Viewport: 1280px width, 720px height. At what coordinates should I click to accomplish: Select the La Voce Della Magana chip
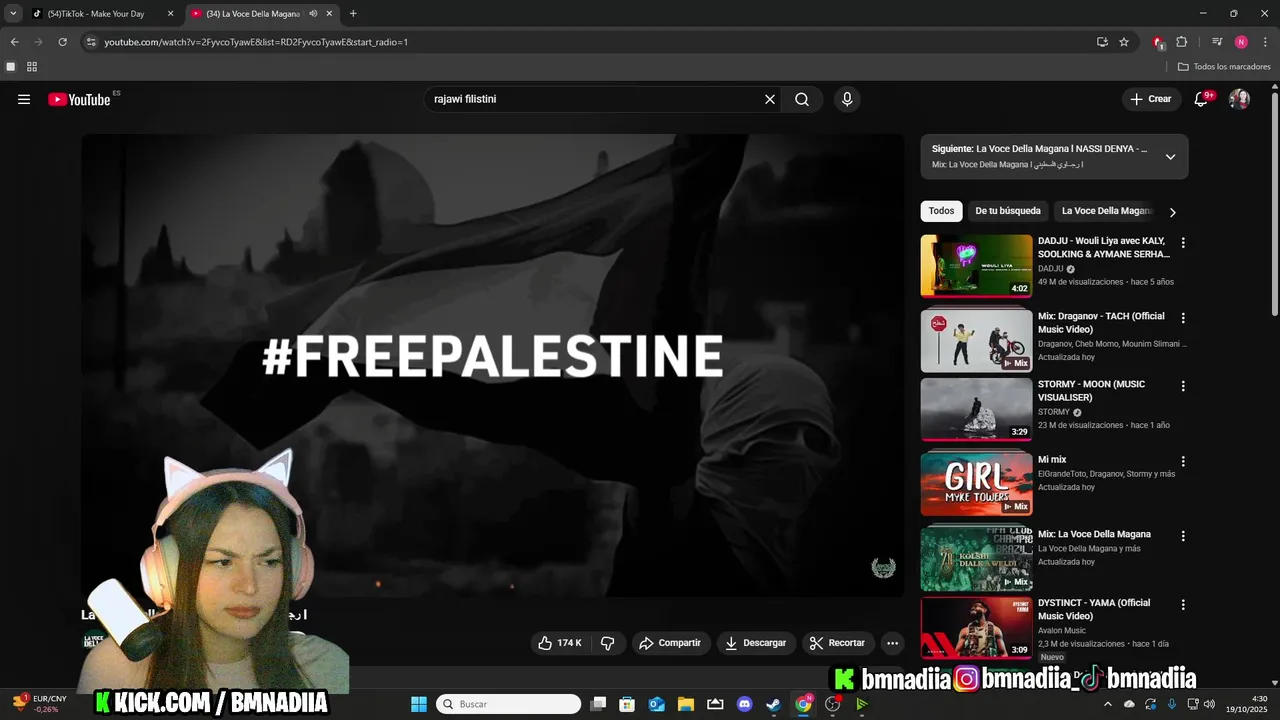coord(1107,211)
